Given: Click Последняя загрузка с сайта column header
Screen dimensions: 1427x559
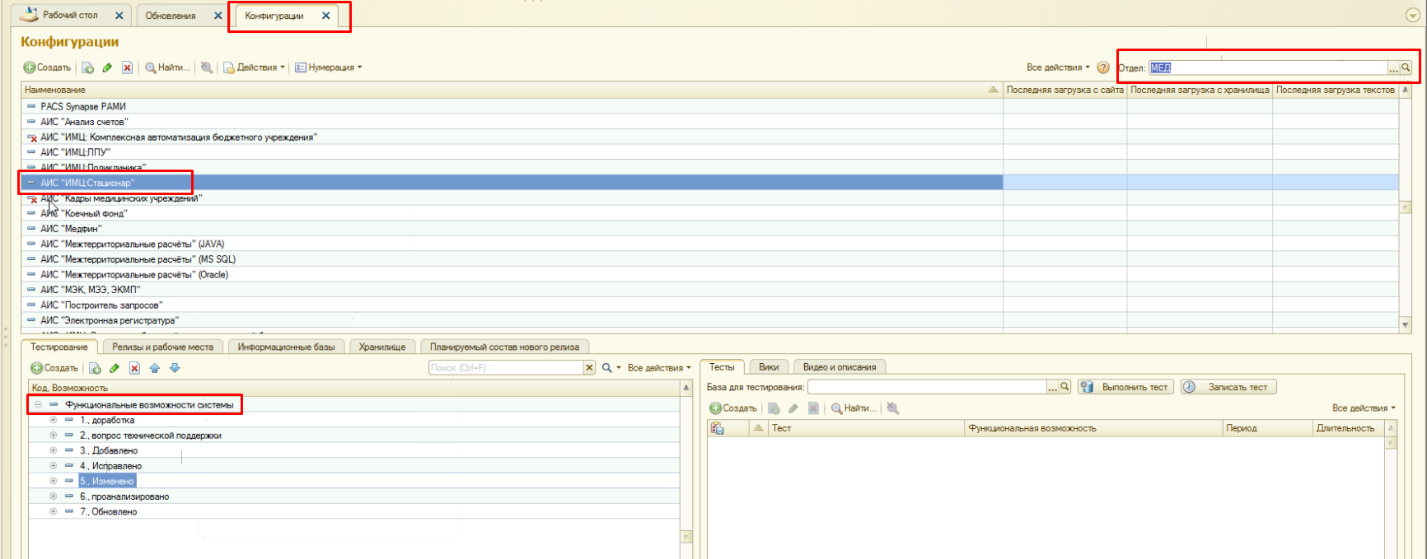Looking at the screenshot, I should pos(1065,90).
